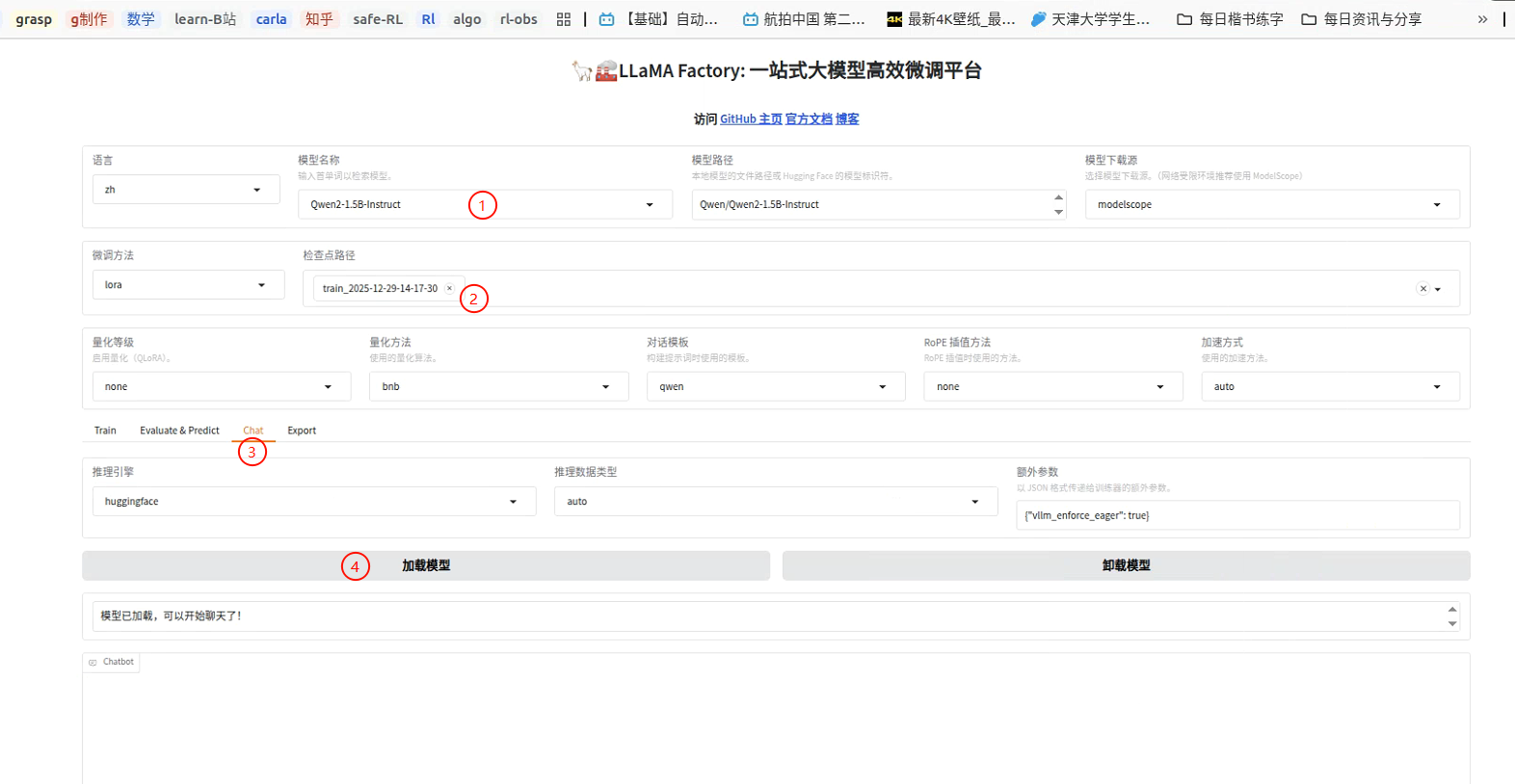1515x784 pixels.
Task: Open the 数学 bookmark
Action: click(141, 19)
